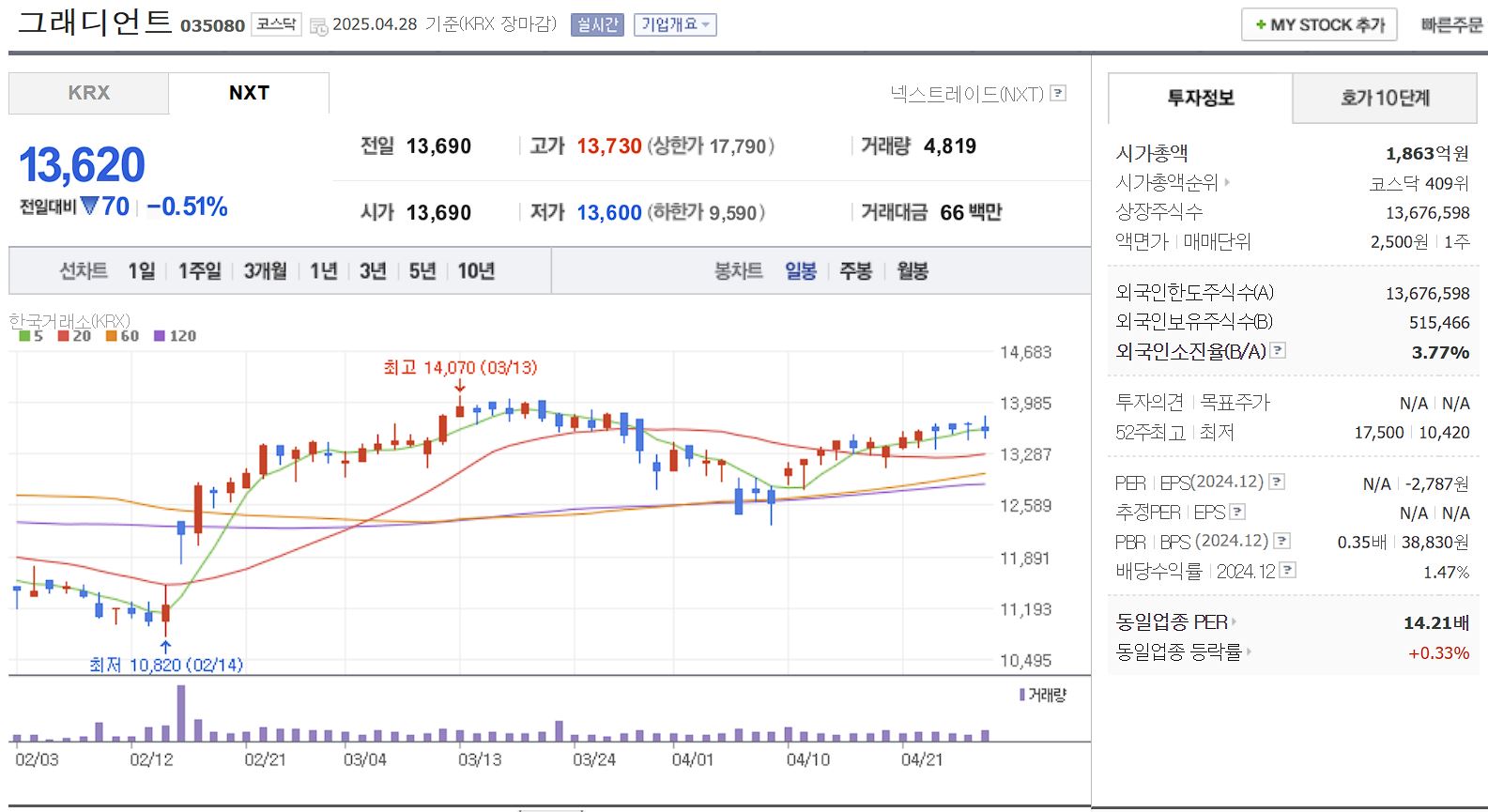Click the 외국인보유주식수 value 515,466
This screenshot has width=1488, height=812.
click(1439, 323)
